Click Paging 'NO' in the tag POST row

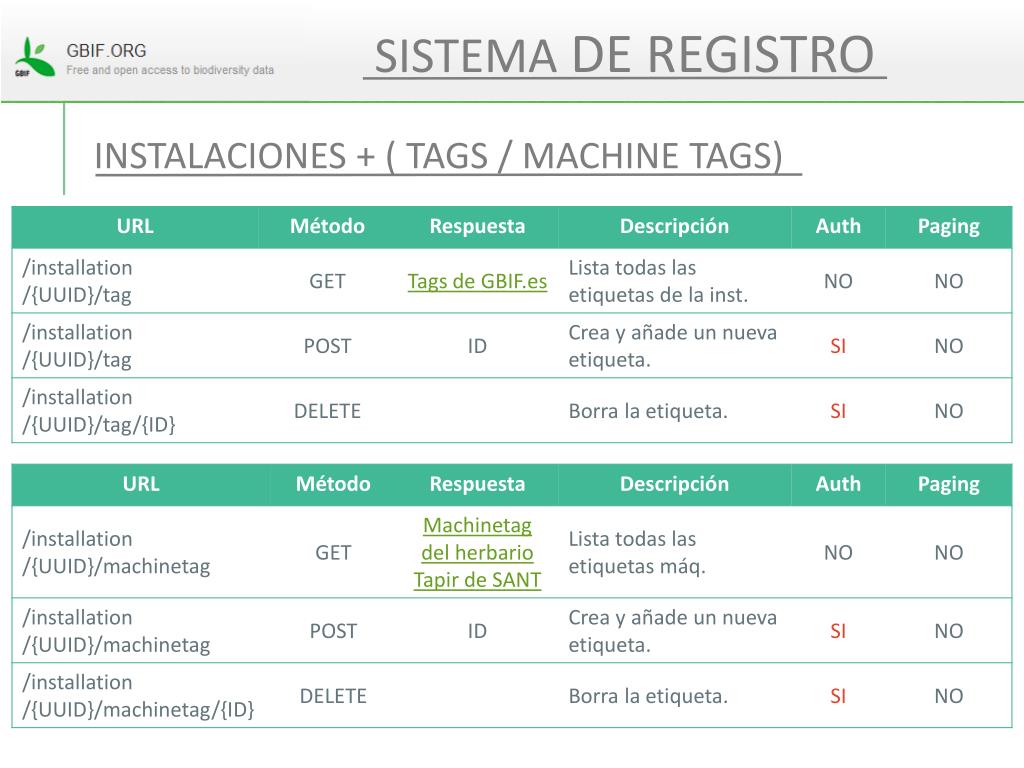point(949,345)
